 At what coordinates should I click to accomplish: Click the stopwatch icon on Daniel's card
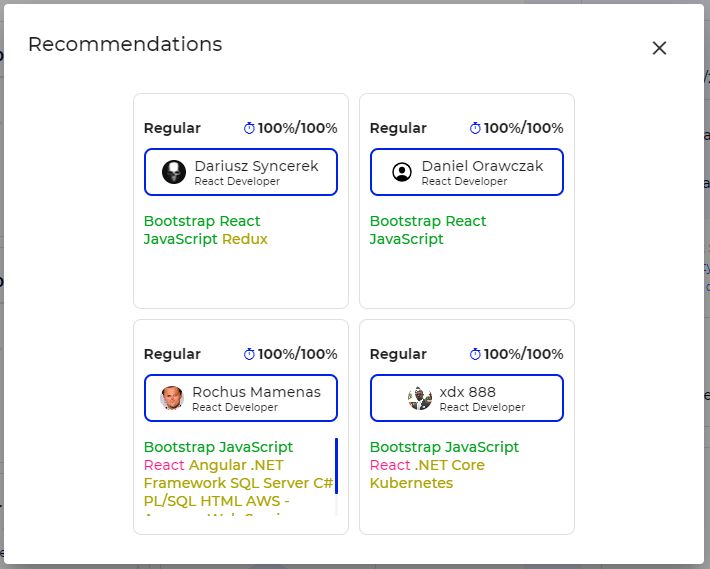tap(476, 128)
